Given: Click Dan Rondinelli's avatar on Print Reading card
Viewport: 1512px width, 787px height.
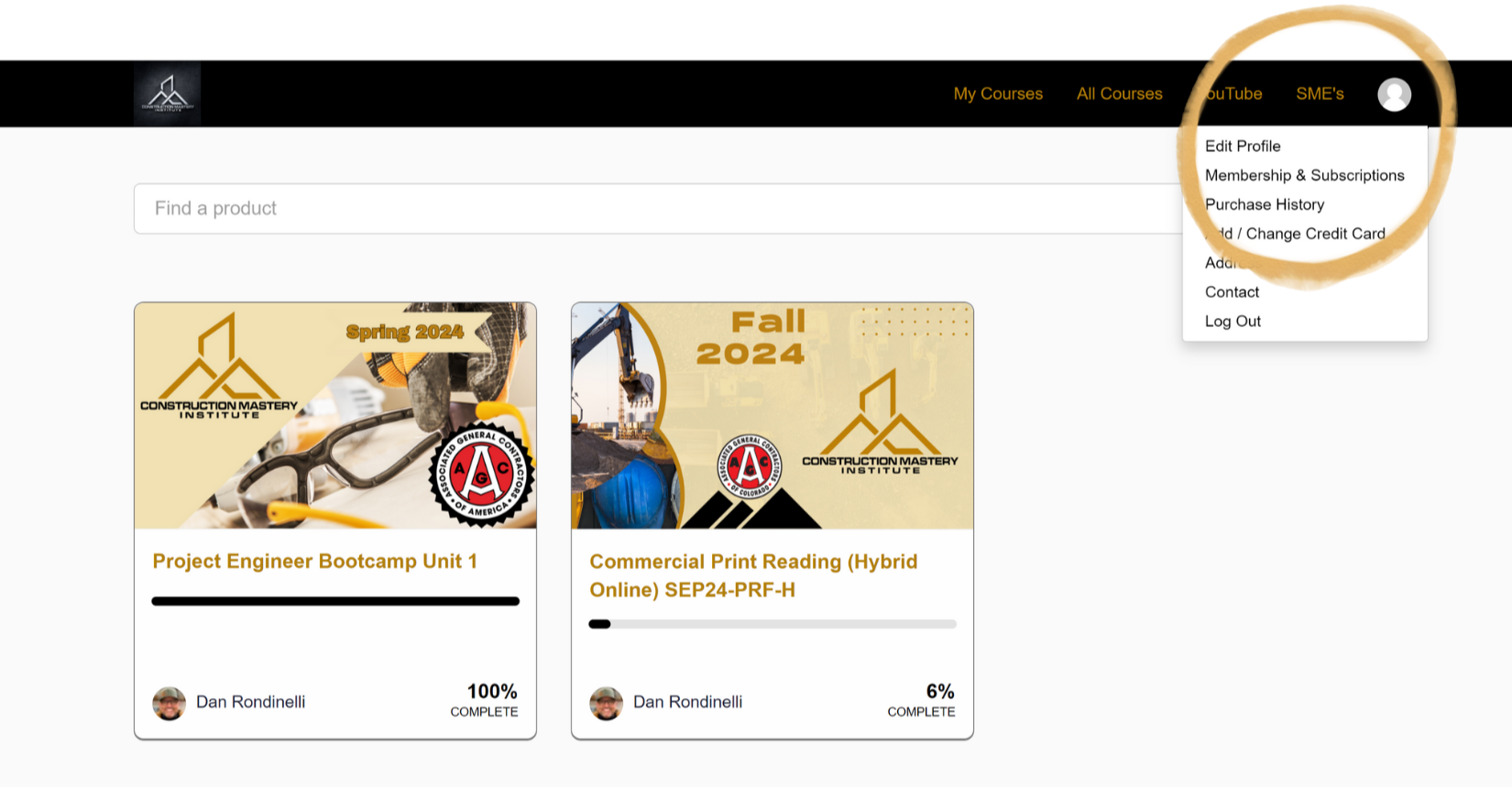Looking at the screenshot, I should [606, 704].
